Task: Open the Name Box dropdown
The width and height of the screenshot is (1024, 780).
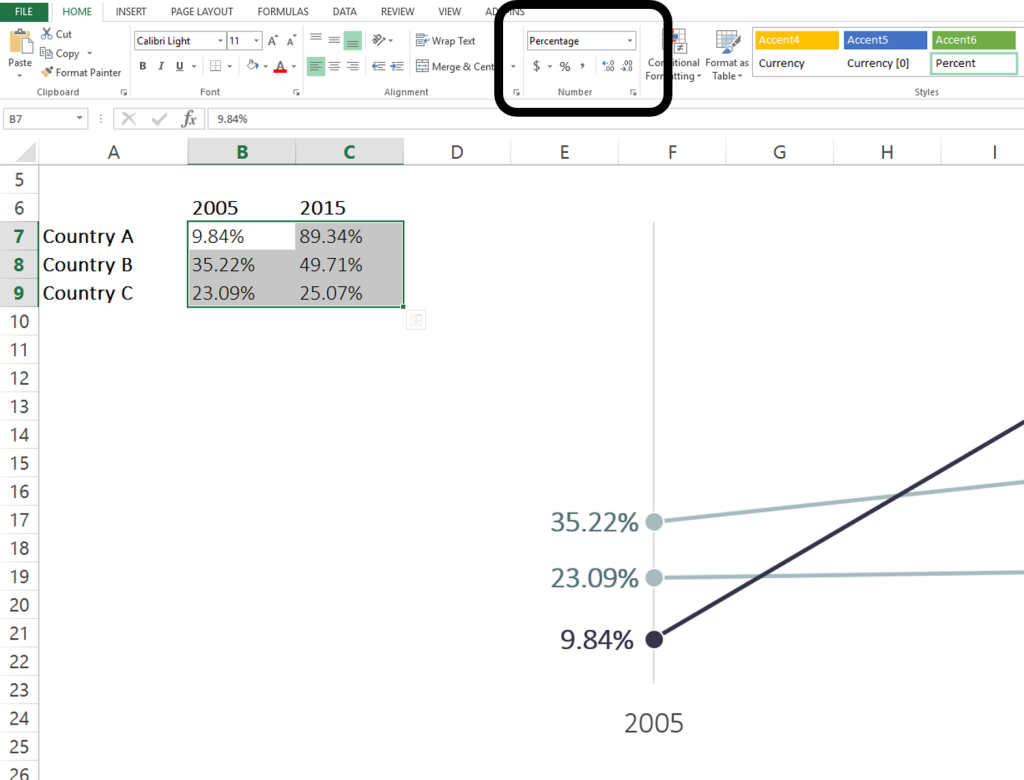Action: [80, 118]
